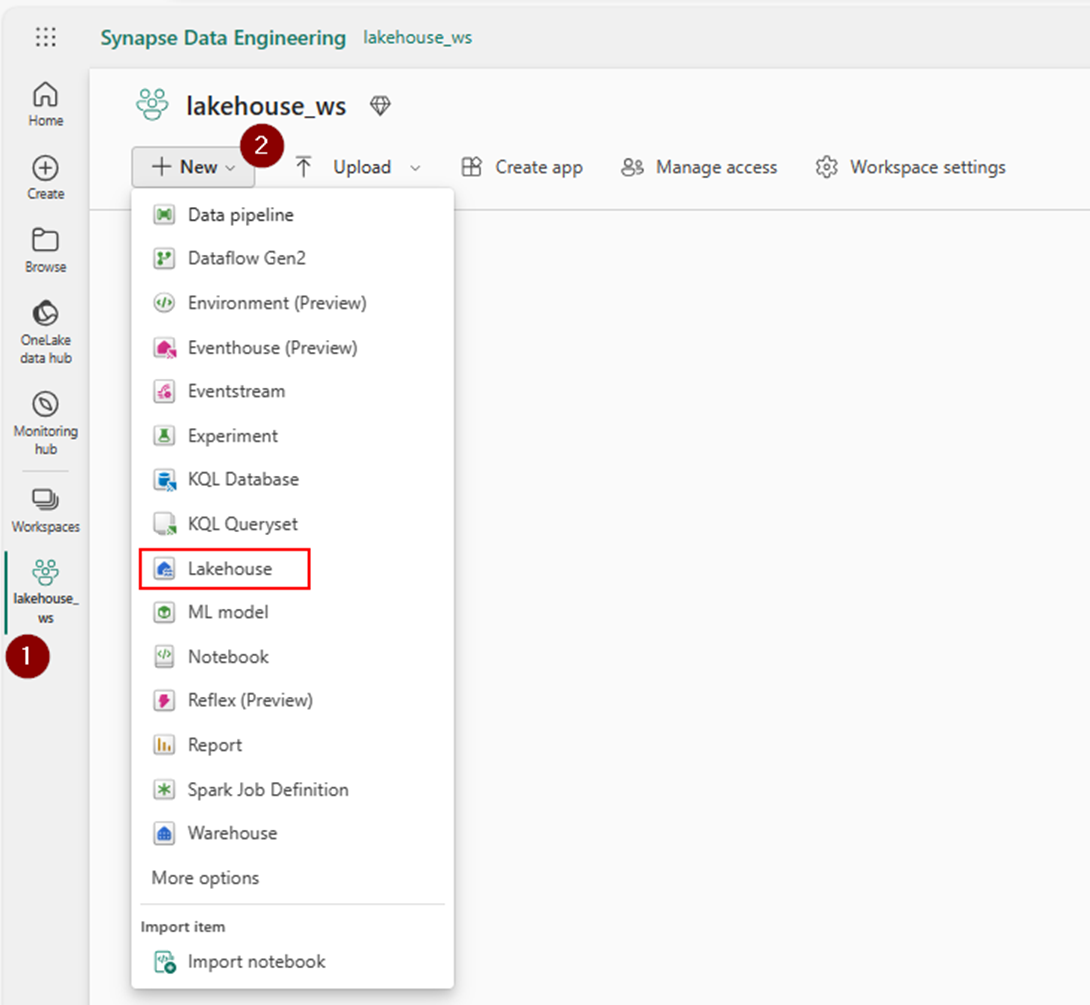Pick KQL Database from the list
Image resolution: width=1090 pixels, height=1005 pixels.
click(293, 480)
